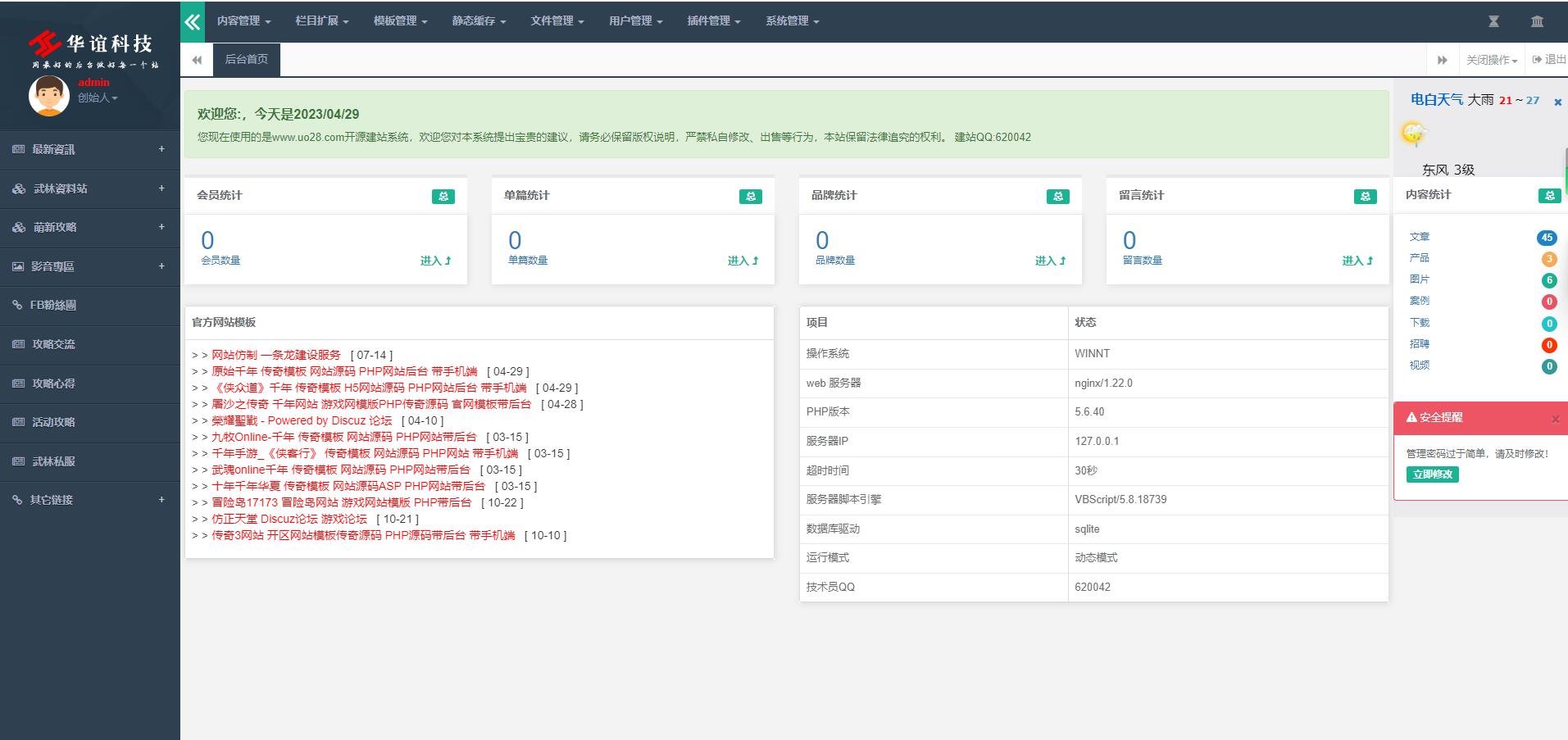Expand the 萌新攻略 sidebar section
Screen dimensions: 1568x740
(x=90, y=227)
